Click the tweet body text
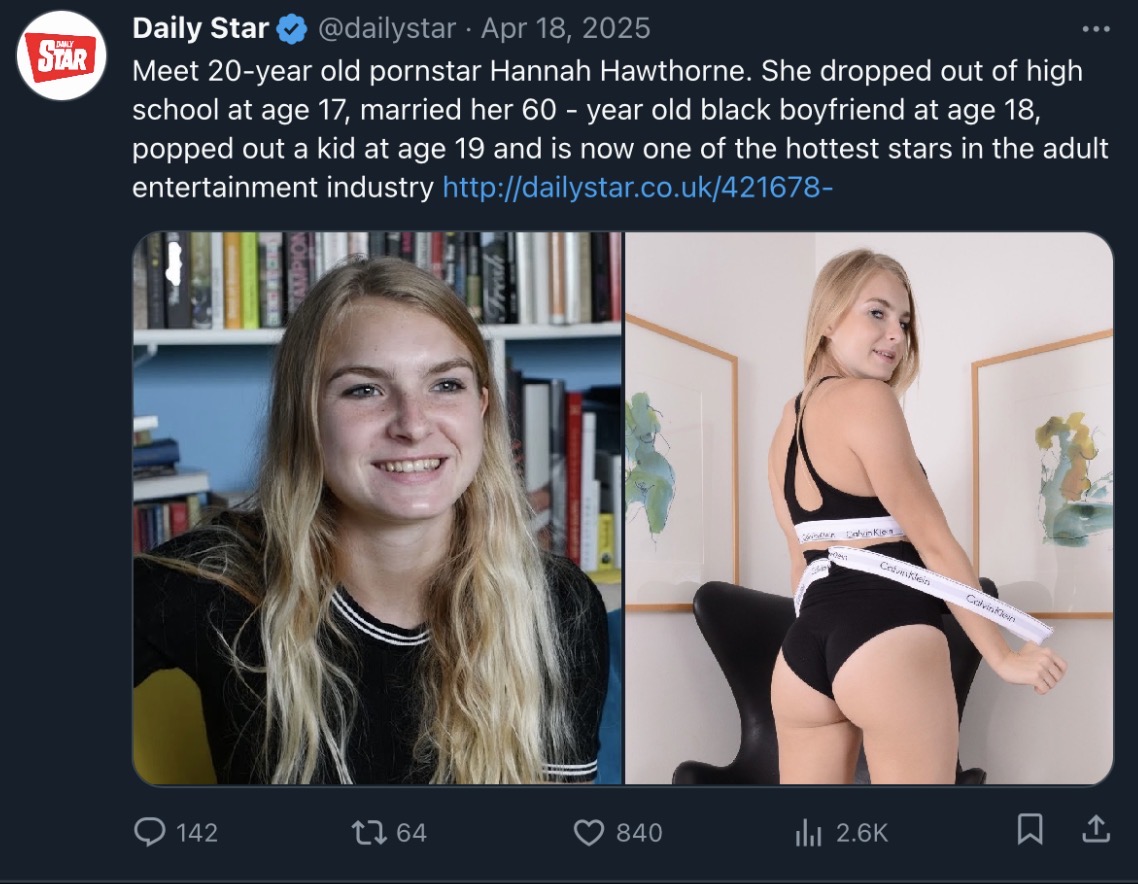Screen dimensions: 1138x884 tap(621, 129)
